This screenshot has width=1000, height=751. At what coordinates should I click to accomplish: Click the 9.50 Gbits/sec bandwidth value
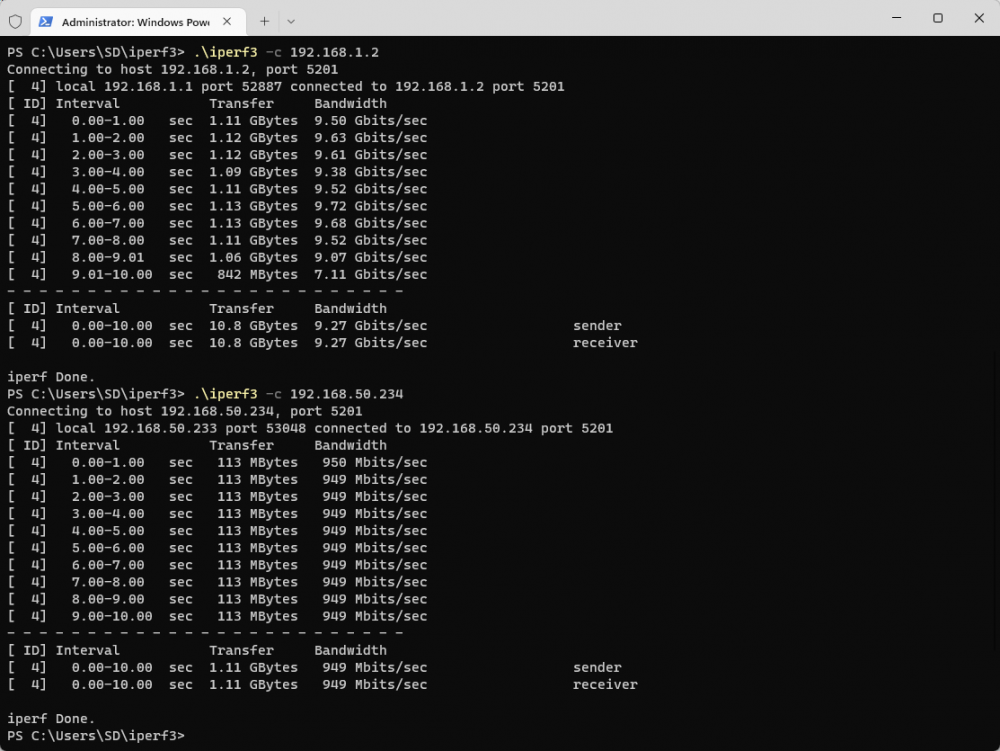coord(371,120)
